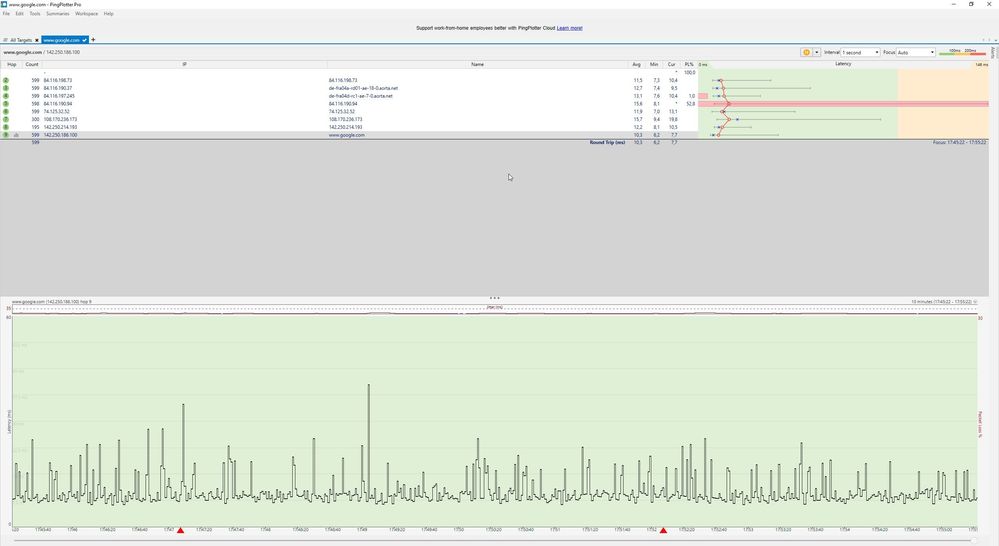This screenshot has width=999, height=546.
Task: Open the Summaries menu
Action: tap(57, 14)
